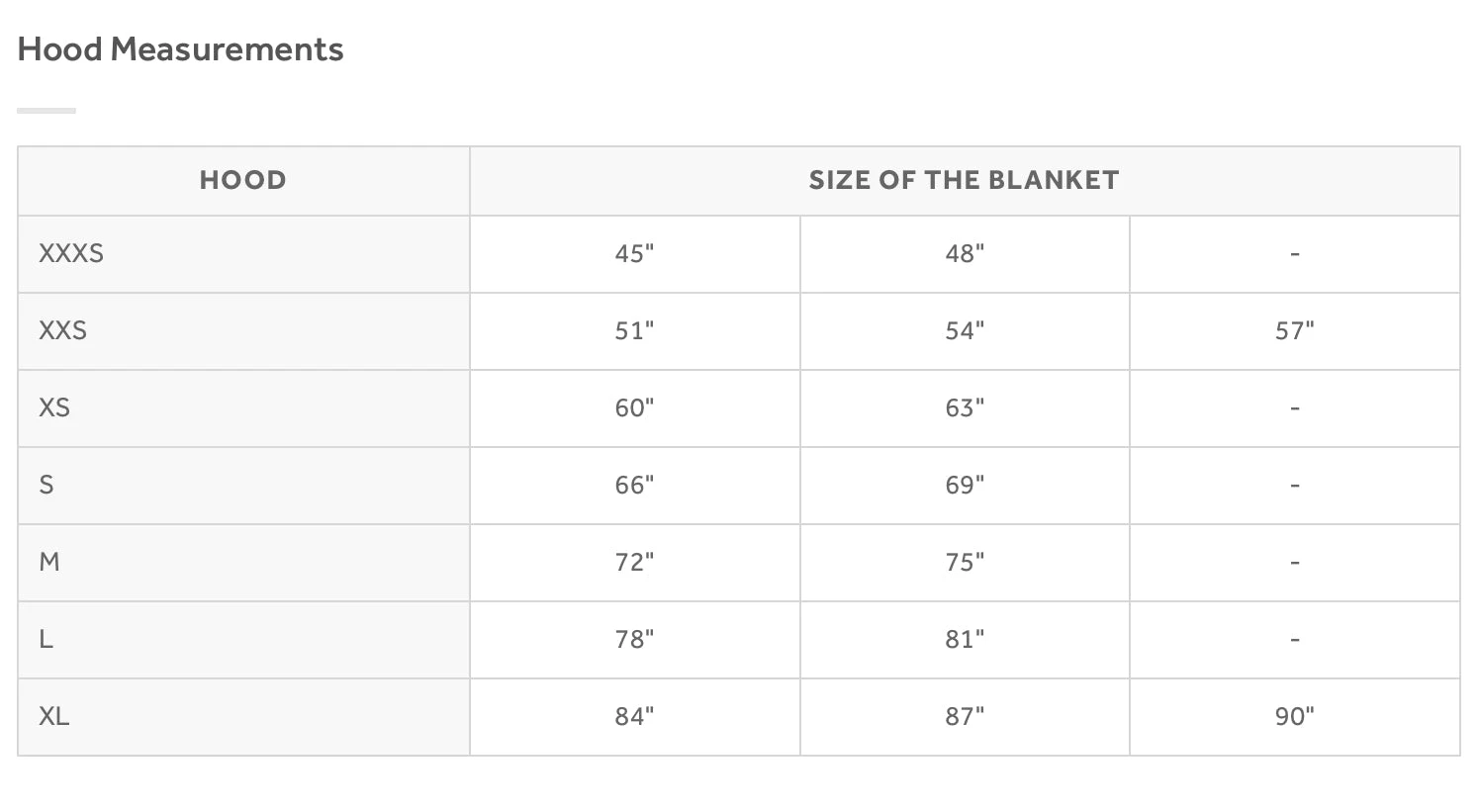Click the 90" blanket size cell
The height and width of the screenshot is (812, 1480).
click(x=1294, y=716)
